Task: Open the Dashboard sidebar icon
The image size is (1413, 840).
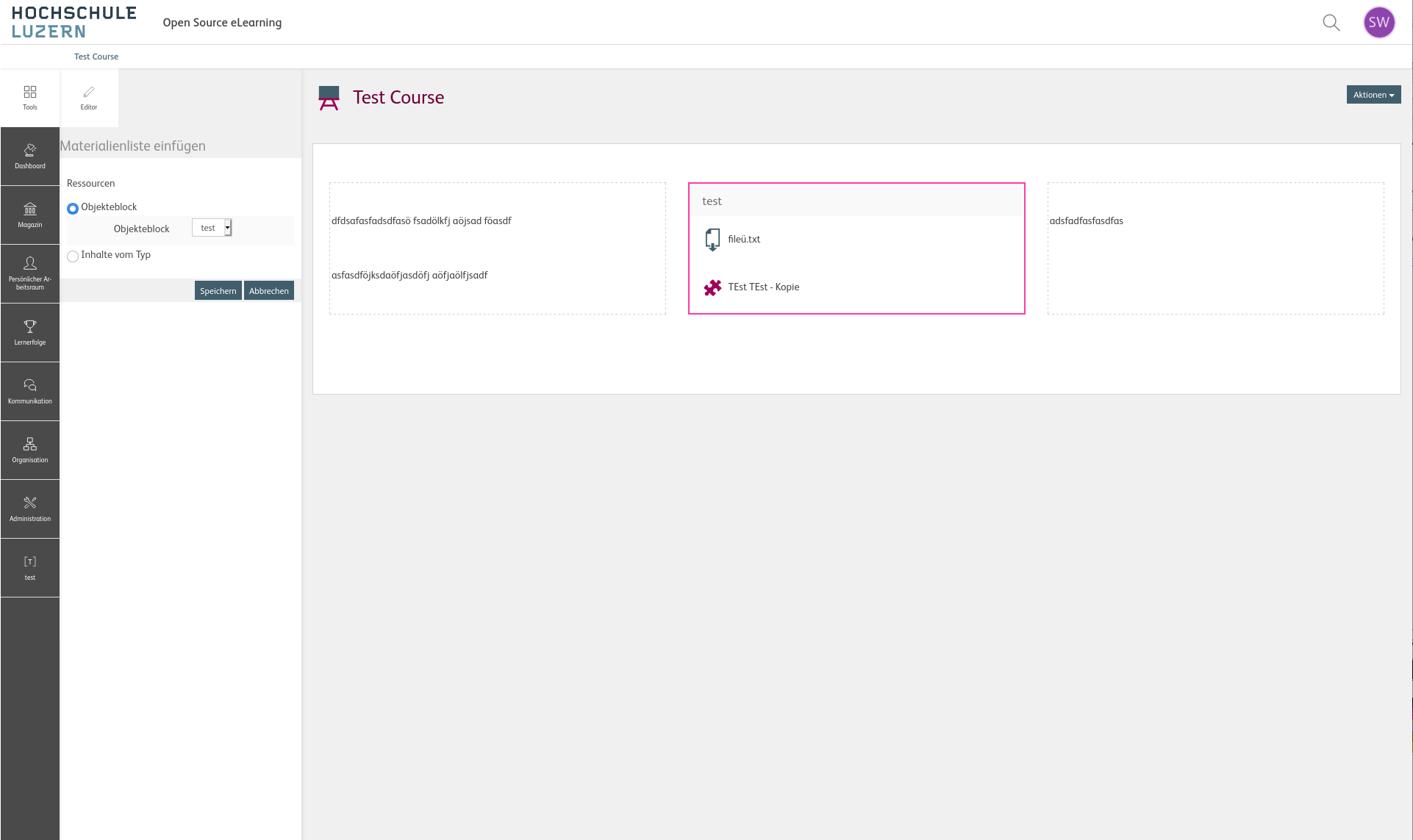Action: [29, 156]
